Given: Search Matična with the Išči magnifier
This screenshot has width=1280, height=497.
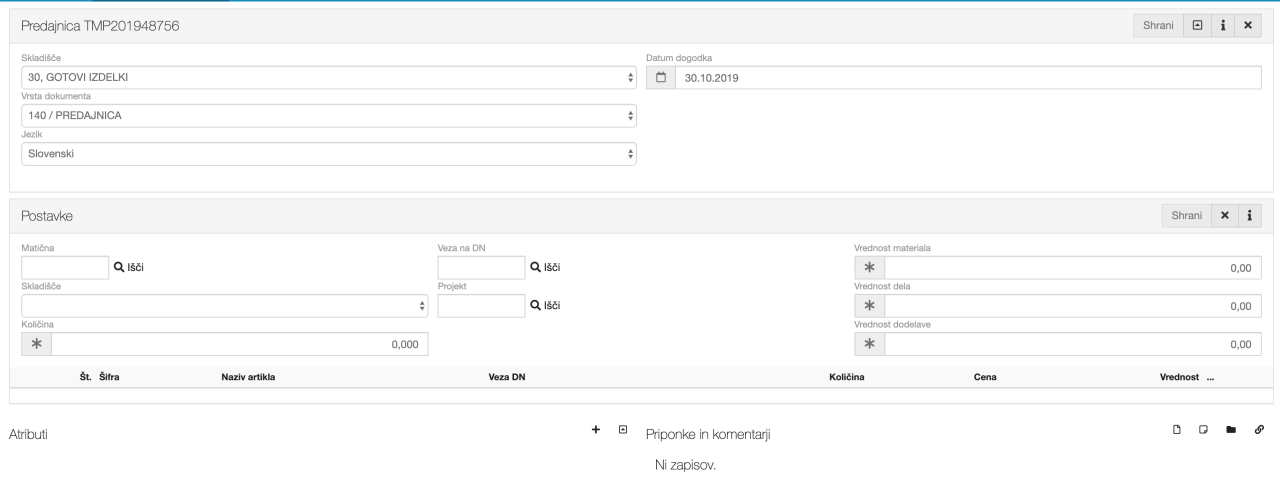Looking at the screenshot, I should [x=132, y=268].
